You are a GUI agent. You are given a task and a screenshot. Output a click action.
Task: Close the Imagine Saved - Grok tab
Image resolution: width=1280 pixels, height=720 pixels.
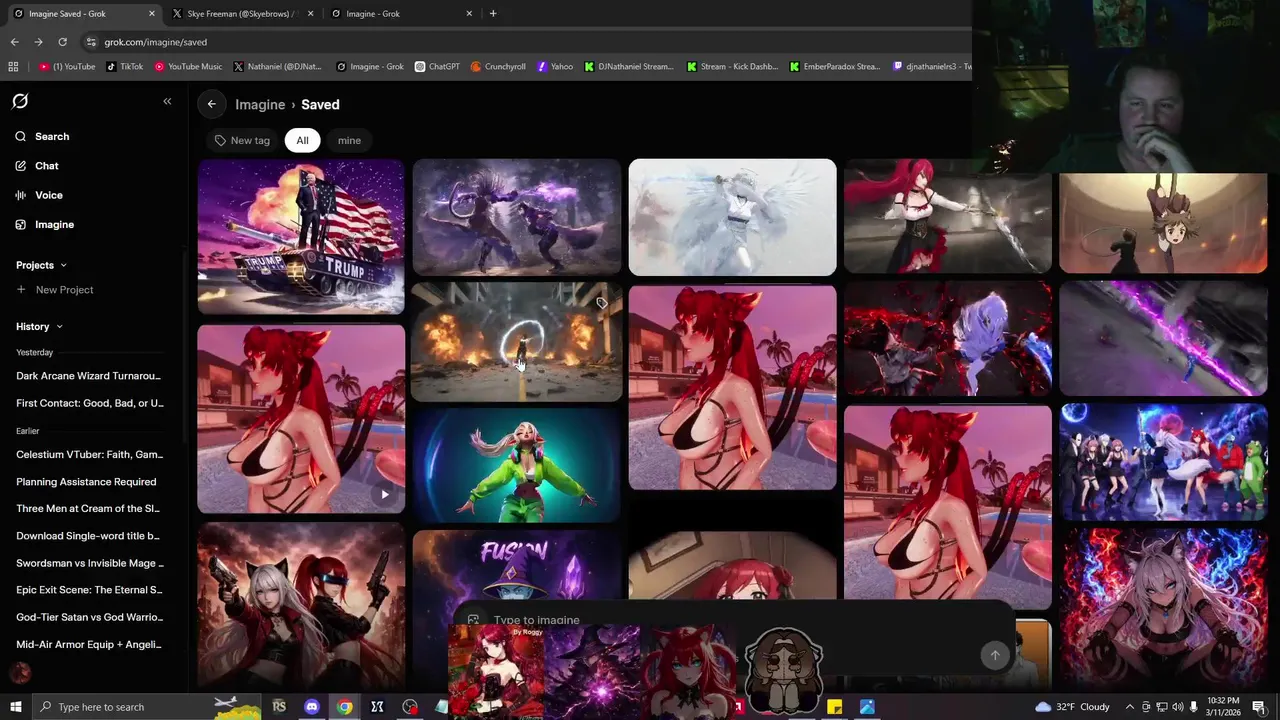click(x=152, y=14)
